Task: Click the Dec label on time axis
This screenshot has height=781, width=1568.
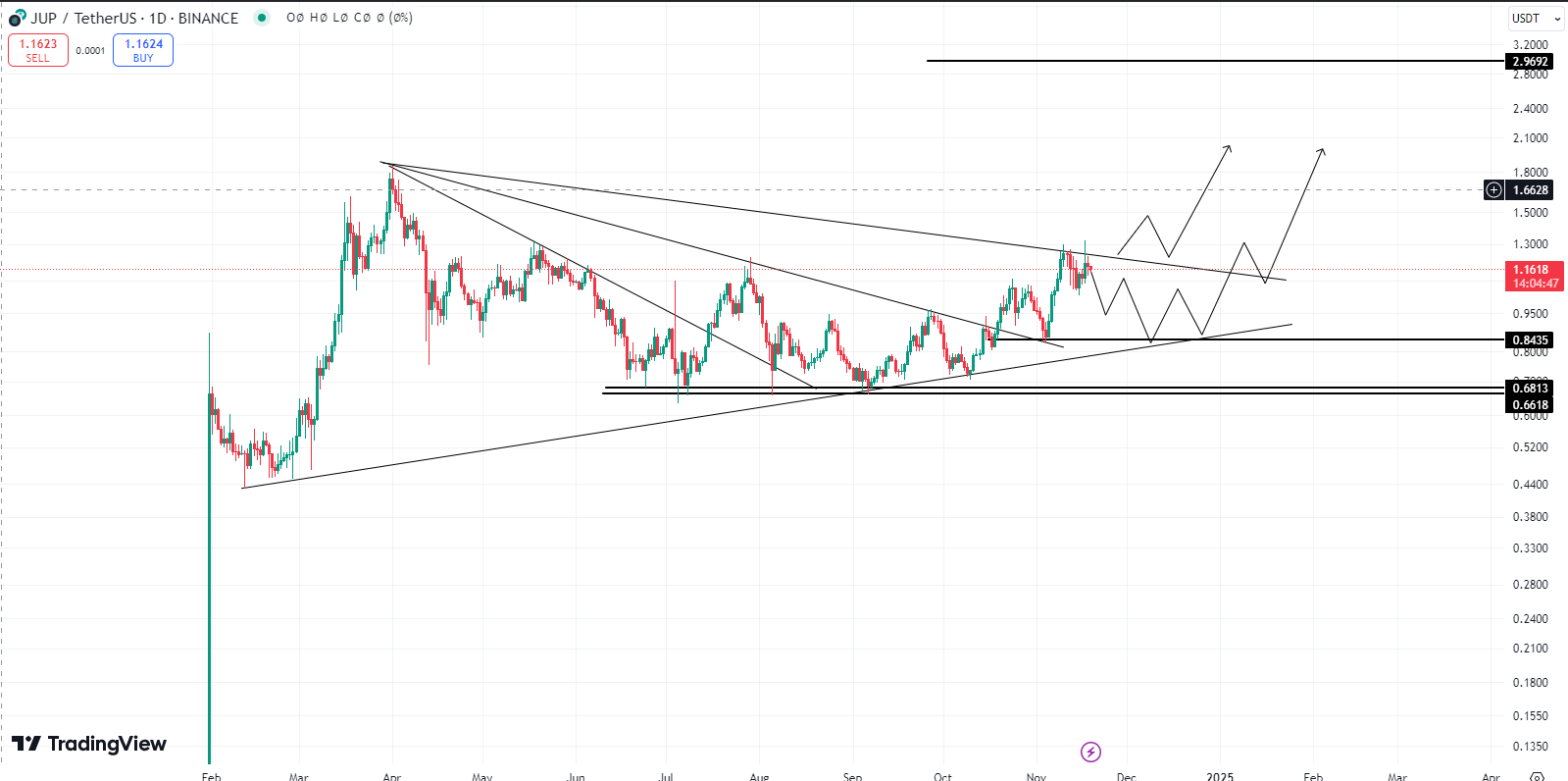Action: pos(1126,776)
